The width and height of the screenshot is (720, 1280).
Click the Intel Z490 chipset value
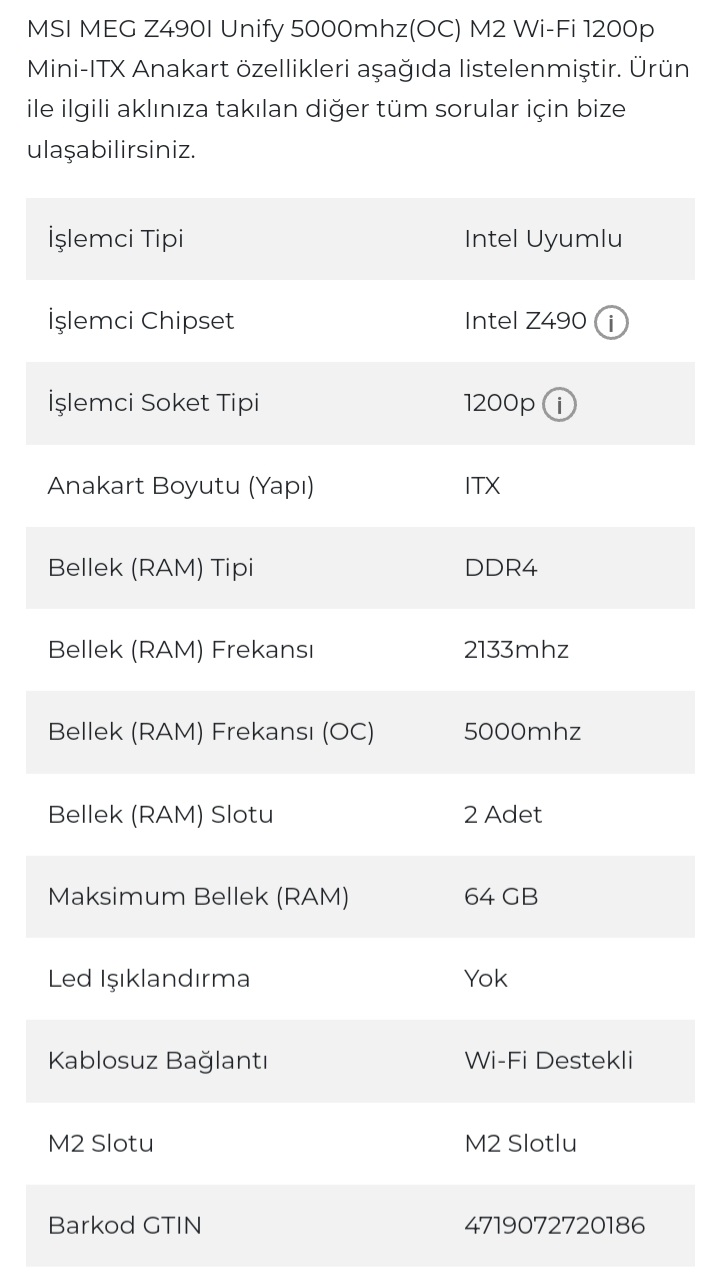point(525,321)
